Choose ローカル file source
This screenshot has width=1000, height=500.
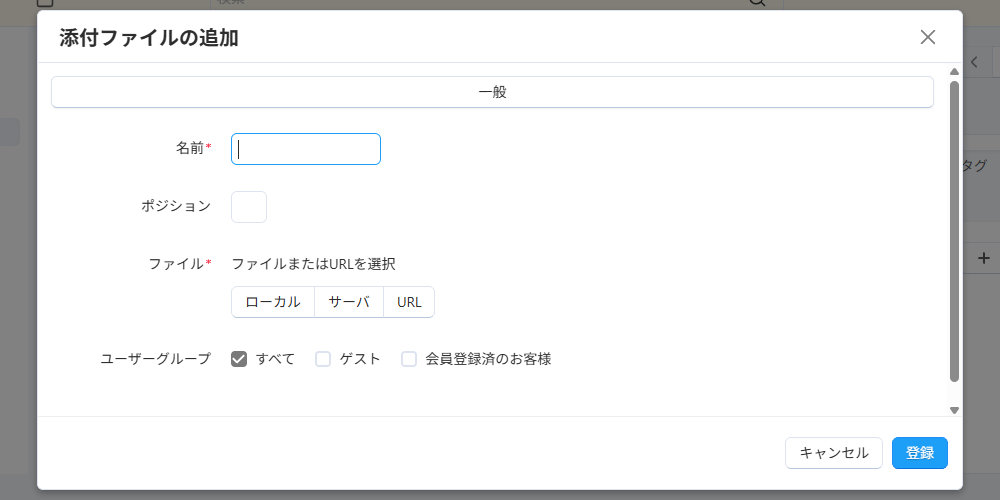[x=273, y=302]
